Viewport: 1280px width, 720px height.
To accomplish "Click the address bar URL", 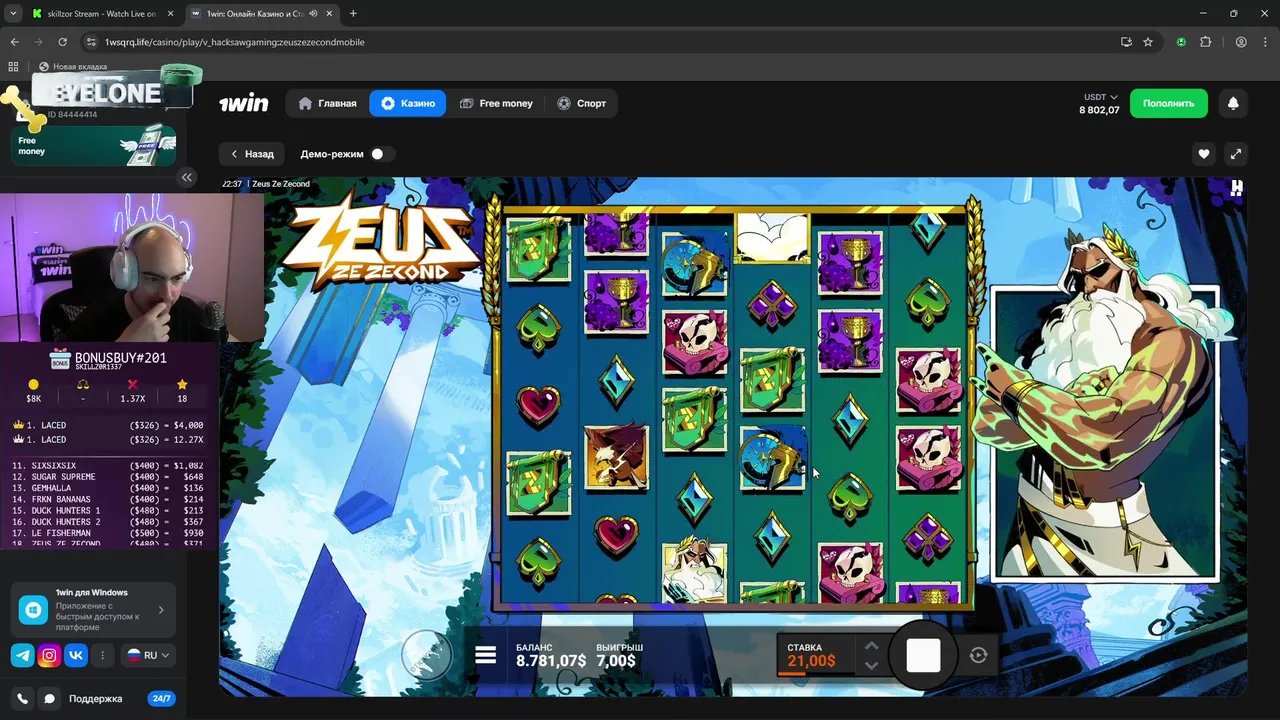I will point(234,42).
